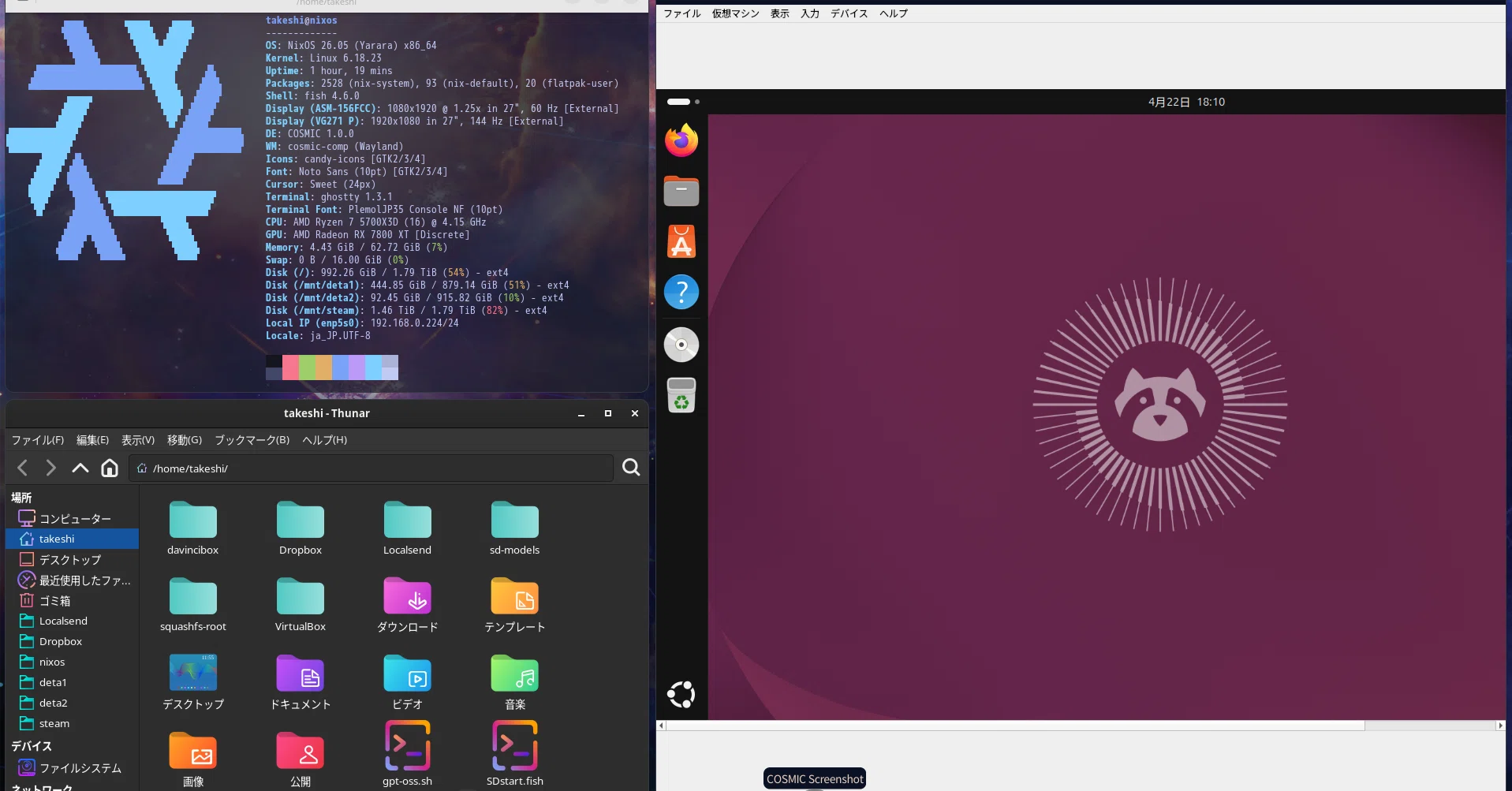Launch Ubuntu App Center from the dock

[681, 241]
